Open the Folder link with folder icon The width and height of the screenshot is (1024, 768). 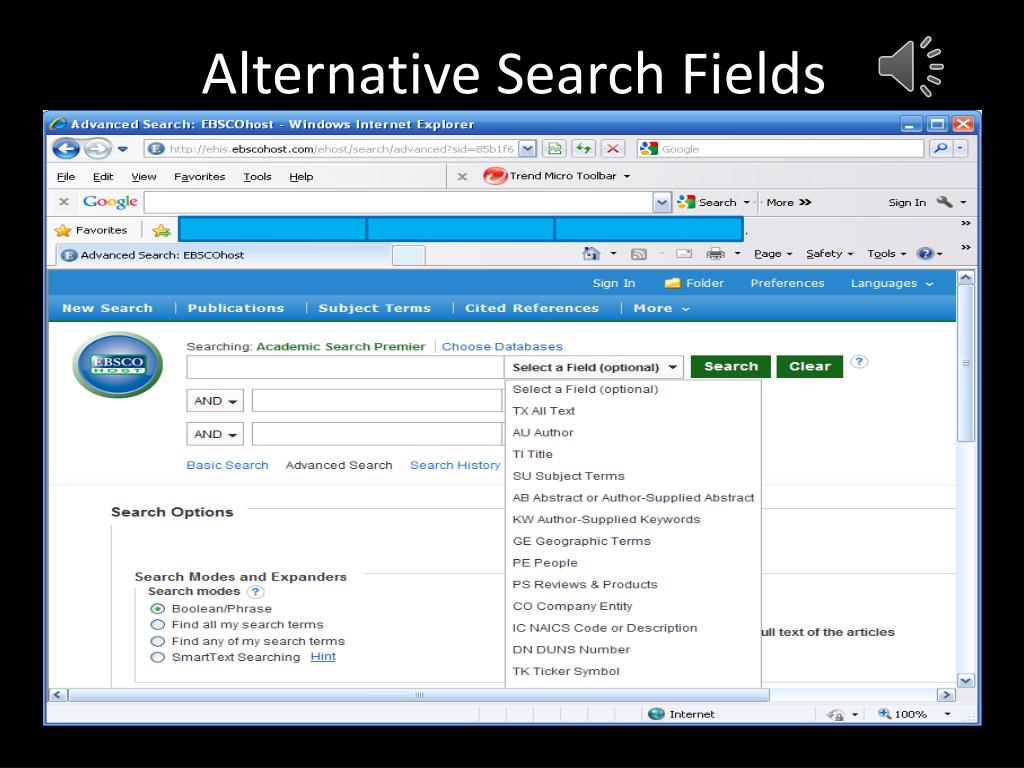coord(694,283)
